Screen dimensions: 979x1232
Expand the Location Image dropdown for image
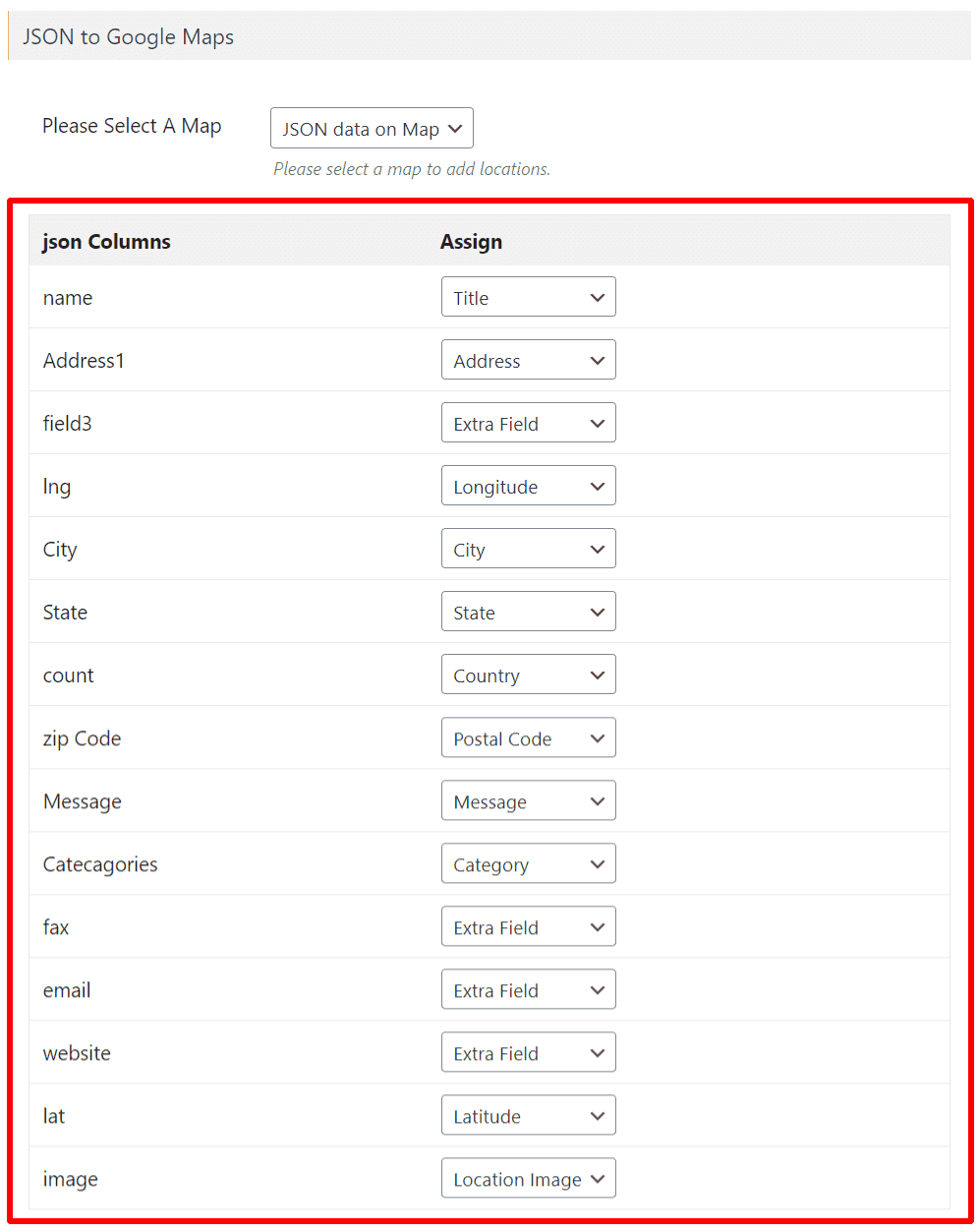pos(528,1178)
